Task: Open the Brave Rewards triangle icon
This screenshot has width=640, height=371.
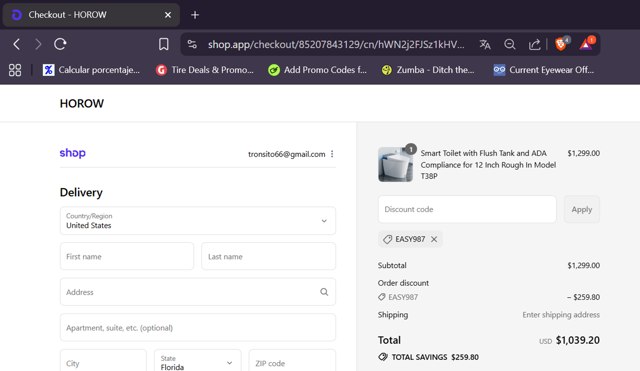Action: [587, 43]
